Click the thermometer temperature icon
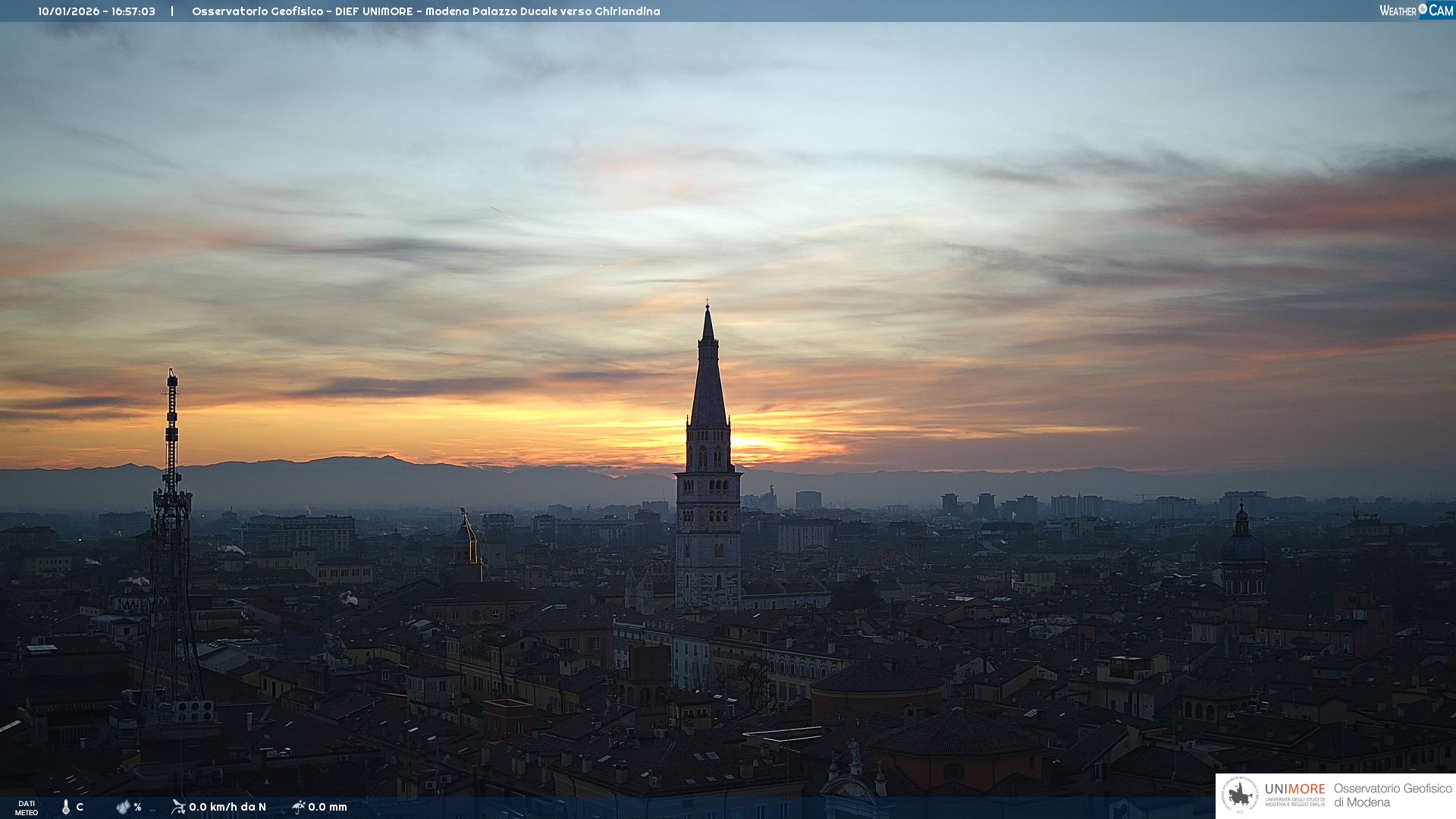This screenshot has height=819, width=1456. pyautogui.click(x=66, y=807)
